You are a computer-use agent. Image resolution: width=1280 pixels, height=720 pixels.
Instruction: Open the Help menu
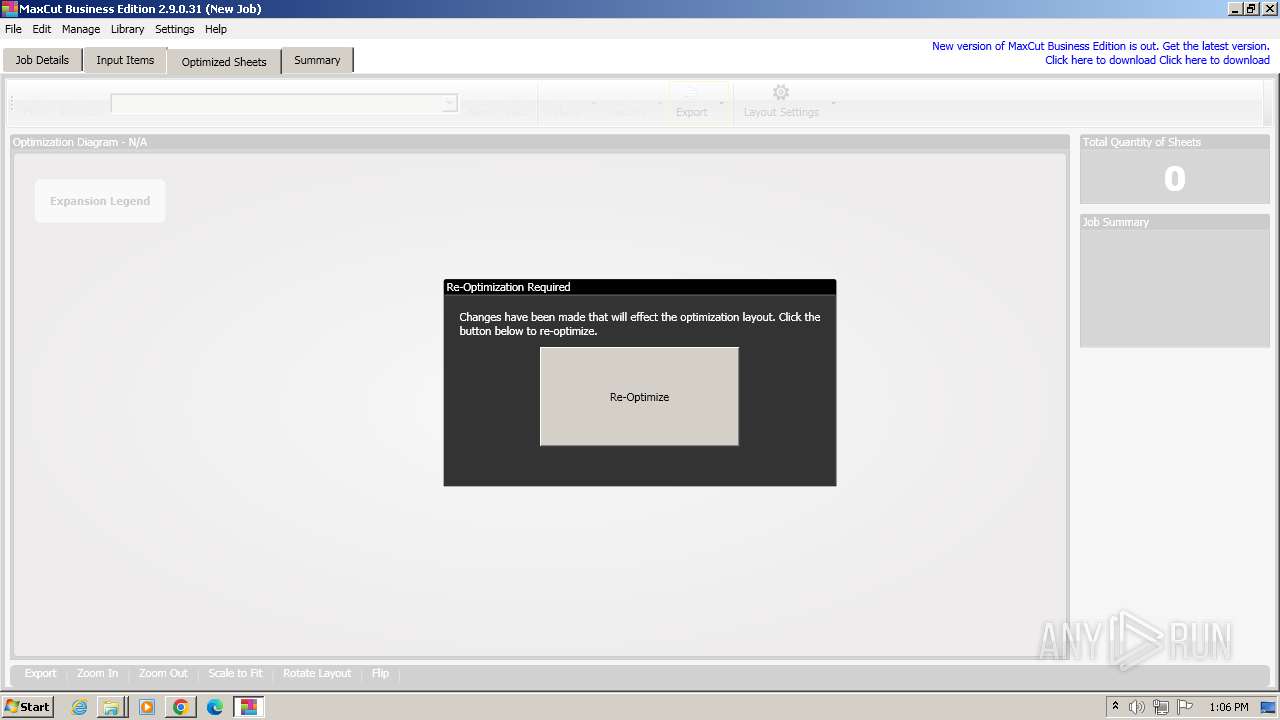point(216,29)
